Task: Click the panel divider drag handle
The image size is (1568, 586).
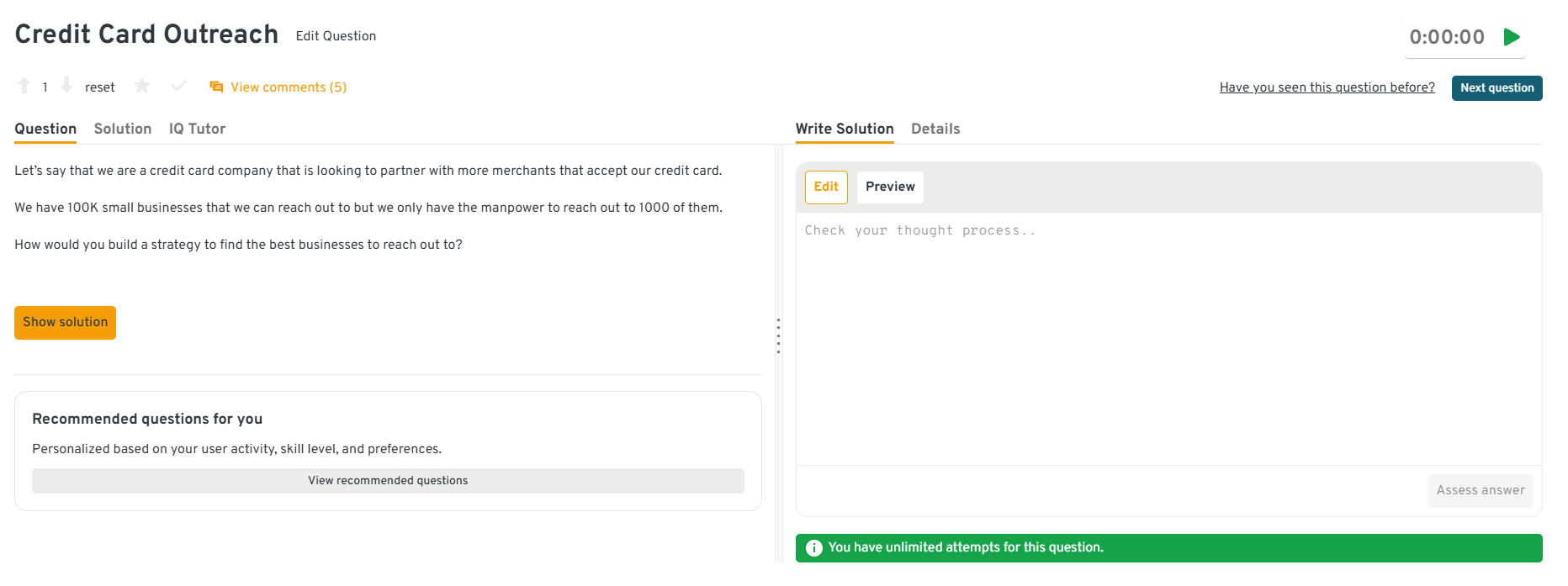Action: pyautogui.click(x=778, y=335)
